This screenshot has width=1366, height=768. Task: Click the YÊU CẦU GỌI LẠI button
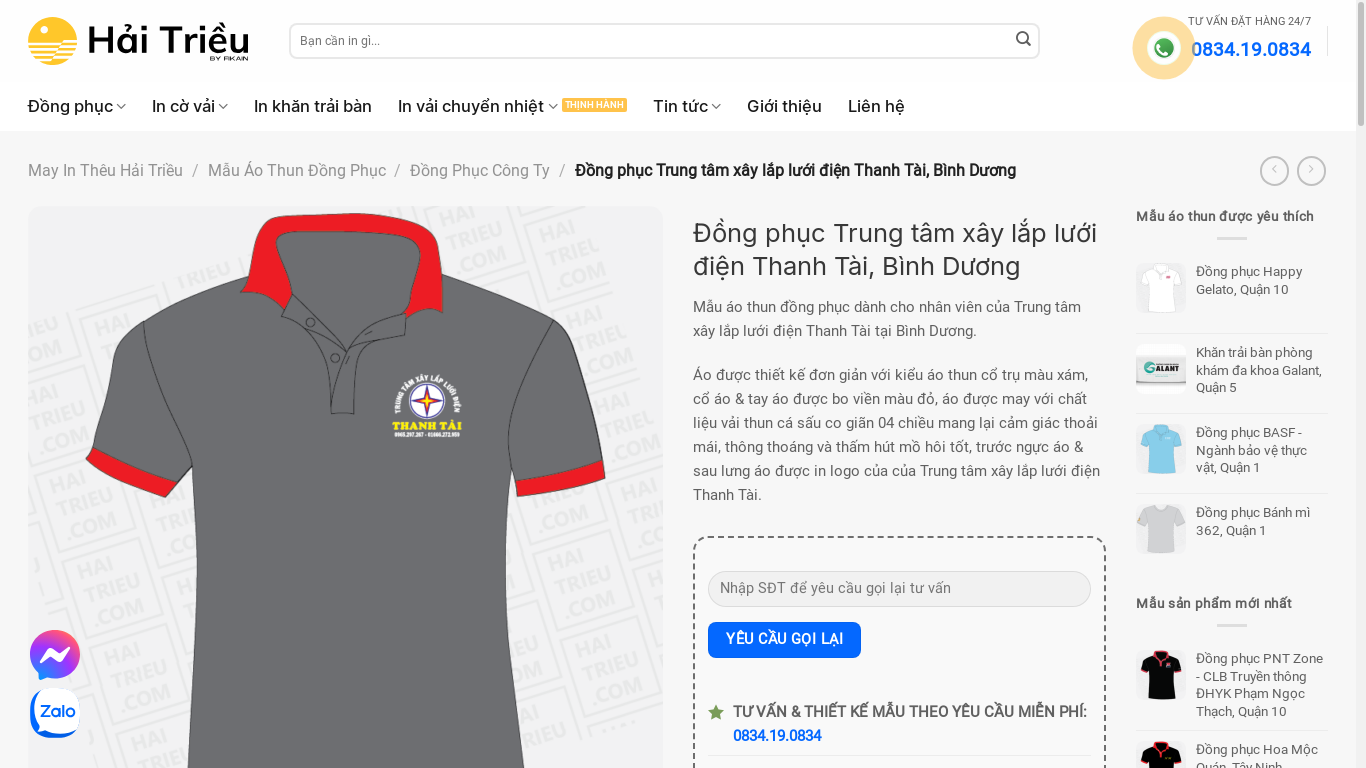[784, 640]
